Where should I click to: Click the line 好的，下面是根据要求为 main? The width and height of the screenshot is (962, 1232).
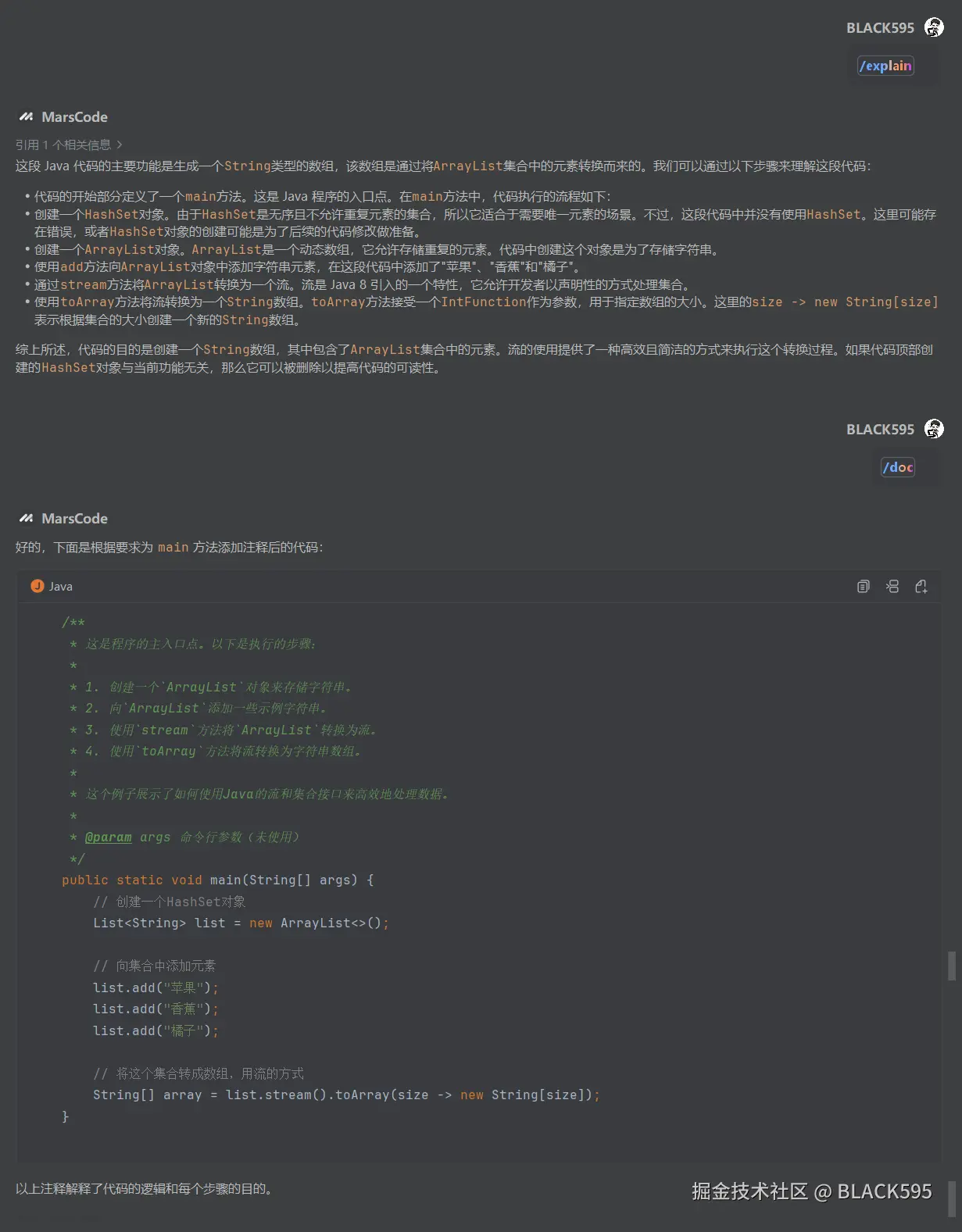tap(170, 547)
